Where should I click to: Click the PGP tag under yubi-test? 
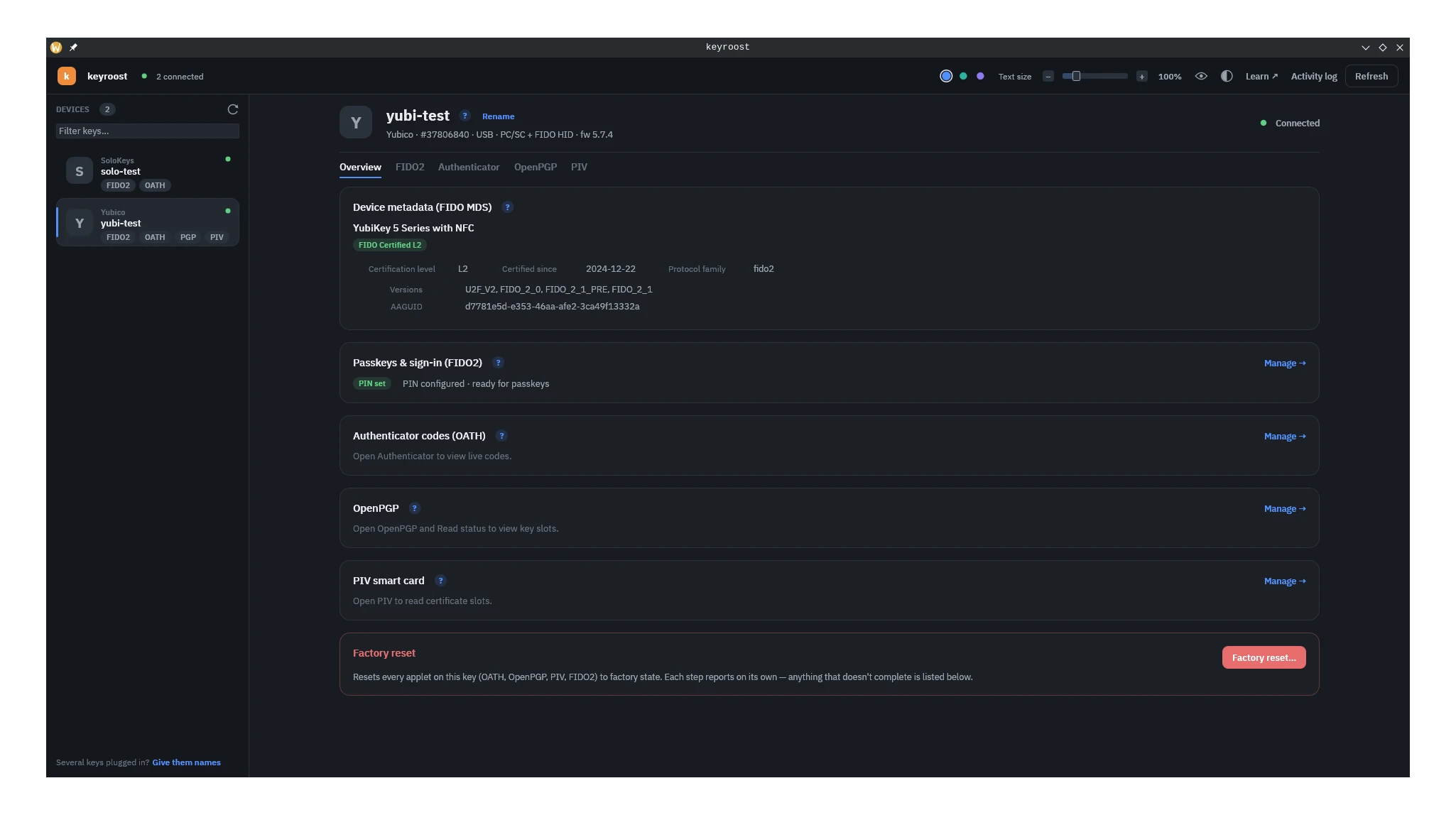click(188, 237)
